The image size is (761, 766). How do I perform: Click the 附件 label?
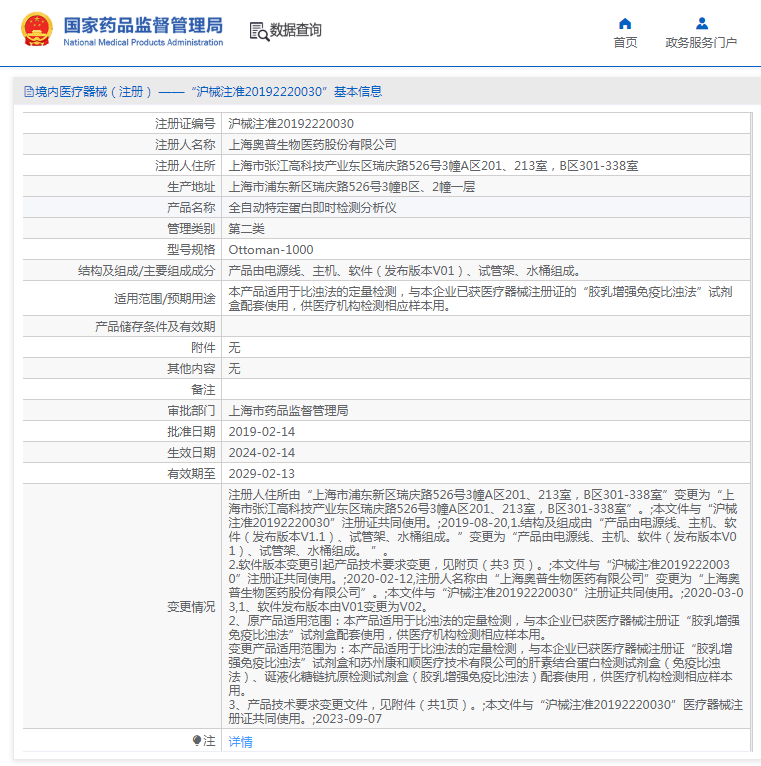point(203,347)
